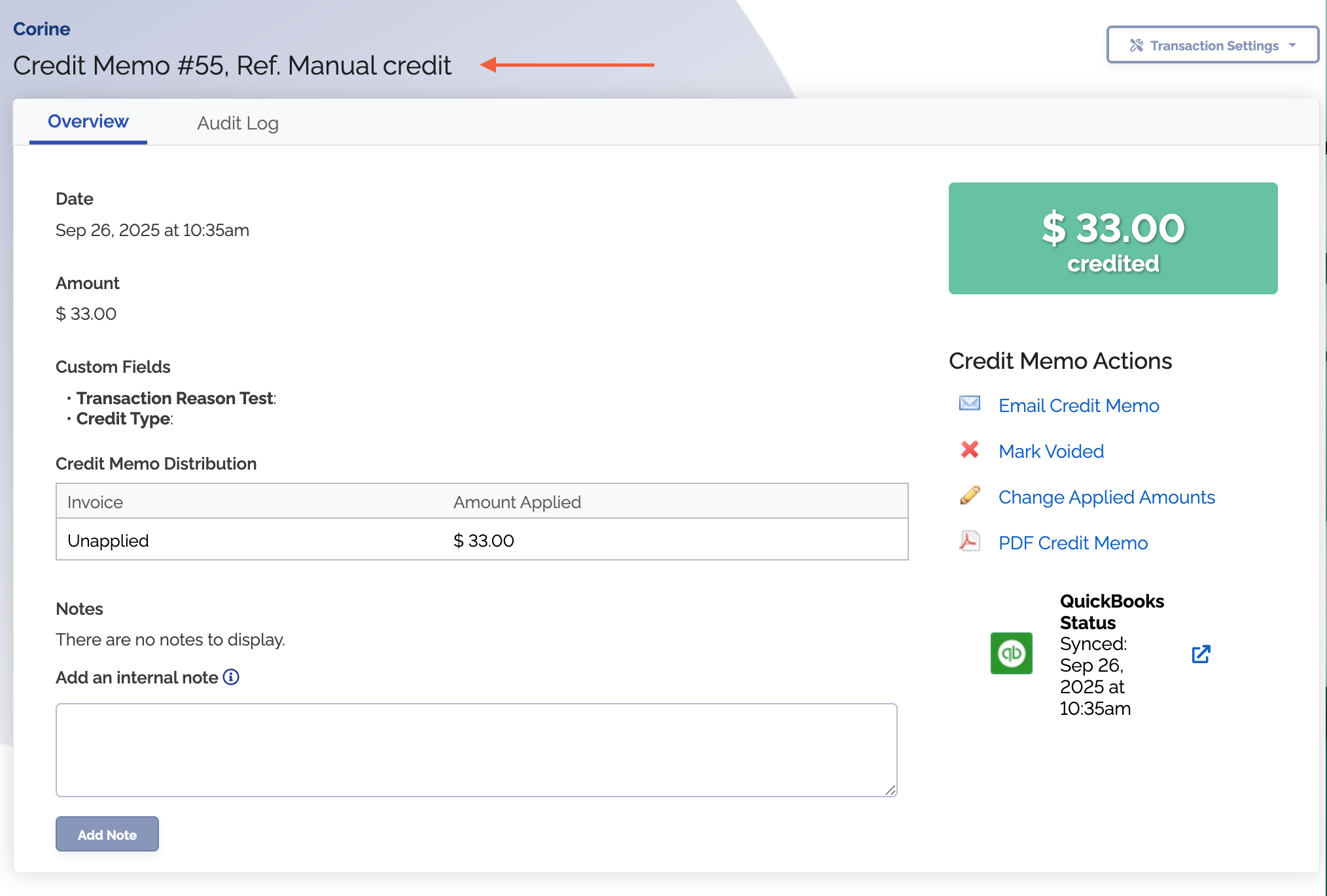Click the internal note info icon

pyautogui.click(x=231, y=677)
